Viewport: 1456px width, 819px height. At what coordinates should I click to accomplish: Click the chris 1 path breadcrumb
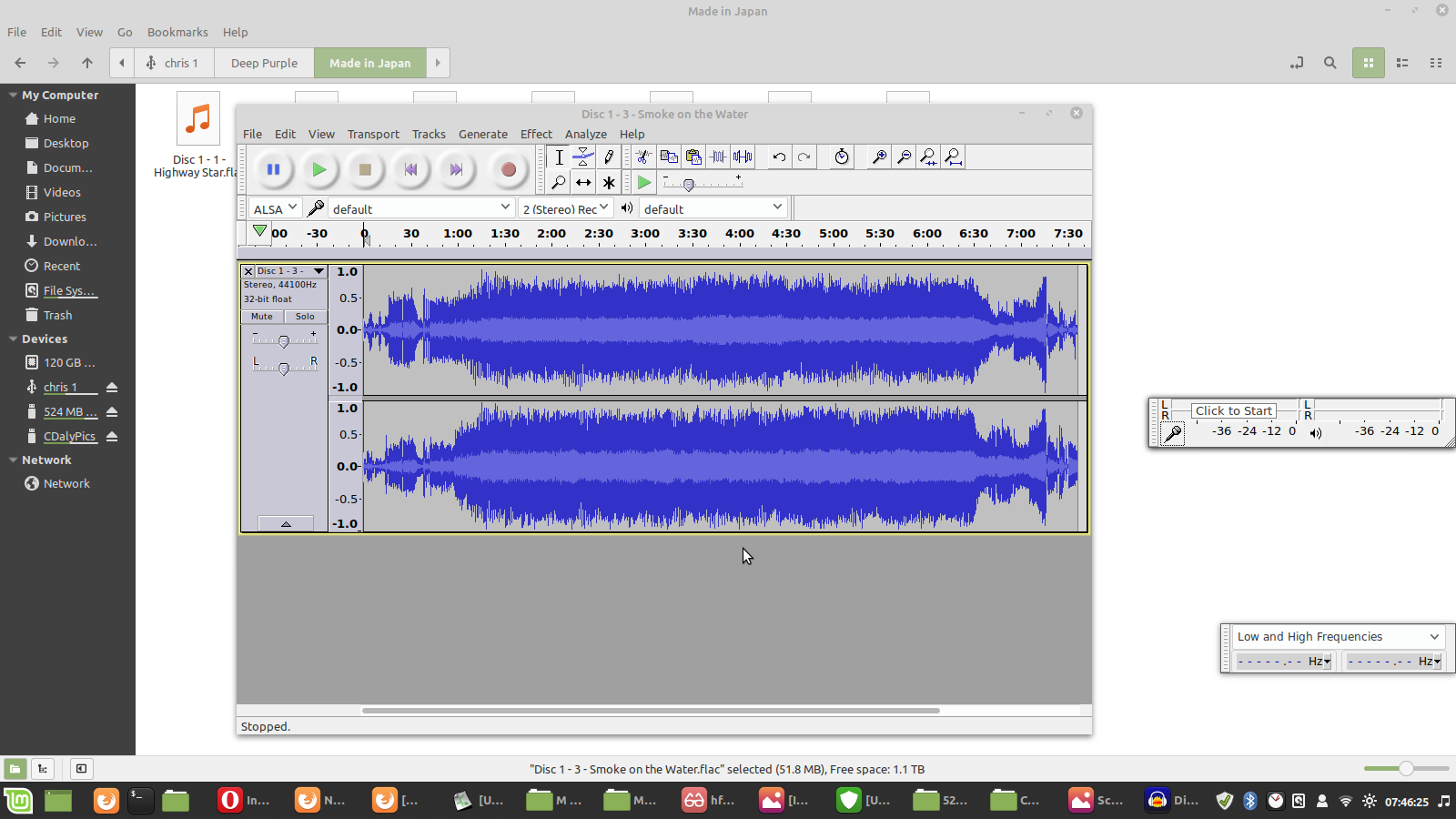pyautogui.click(x=172, y=63)
